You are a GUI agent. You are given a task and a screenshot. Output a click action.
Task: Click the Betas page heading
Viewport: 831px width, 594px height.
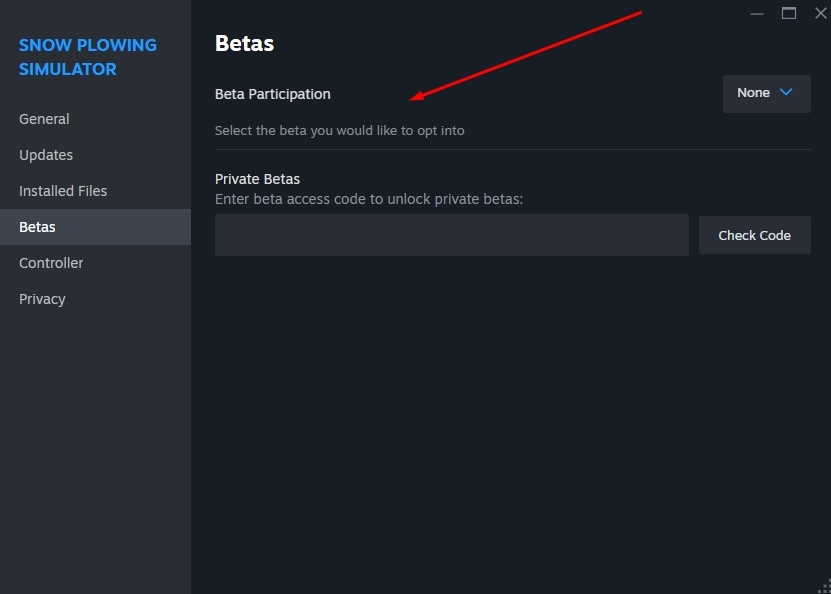[244, 43]
